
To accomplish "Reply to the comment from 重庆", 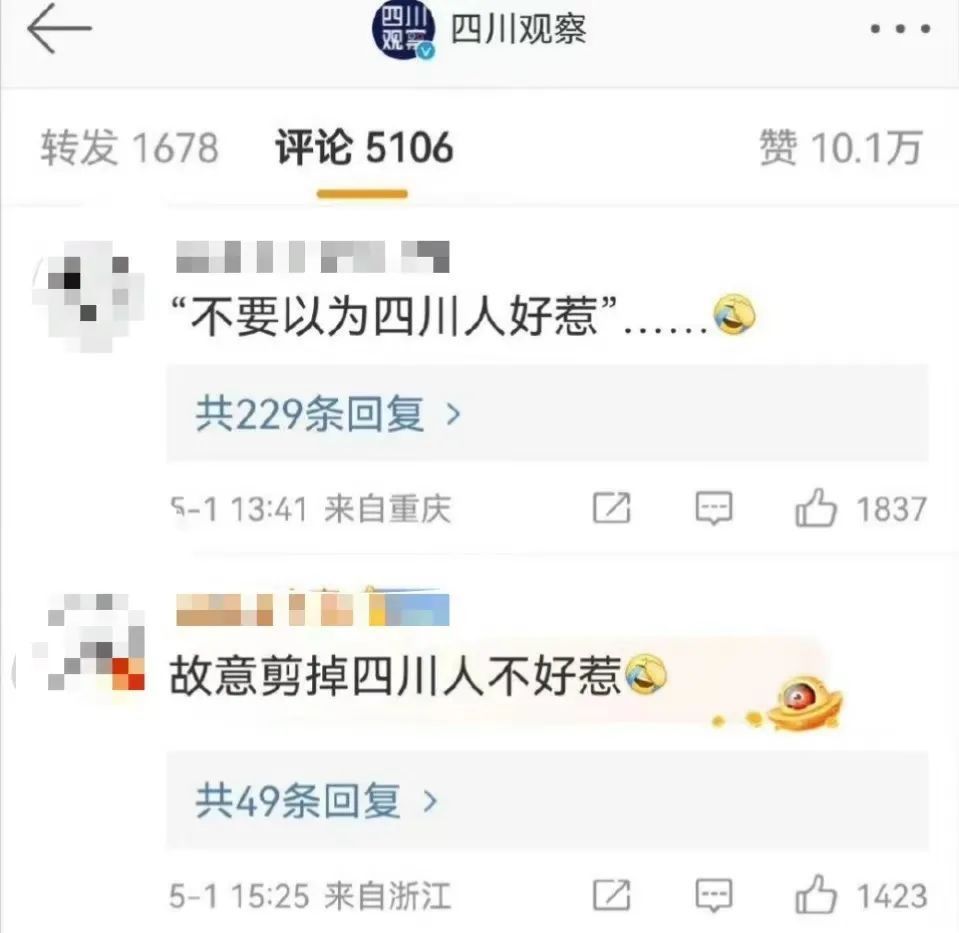I will click(714, 508).
